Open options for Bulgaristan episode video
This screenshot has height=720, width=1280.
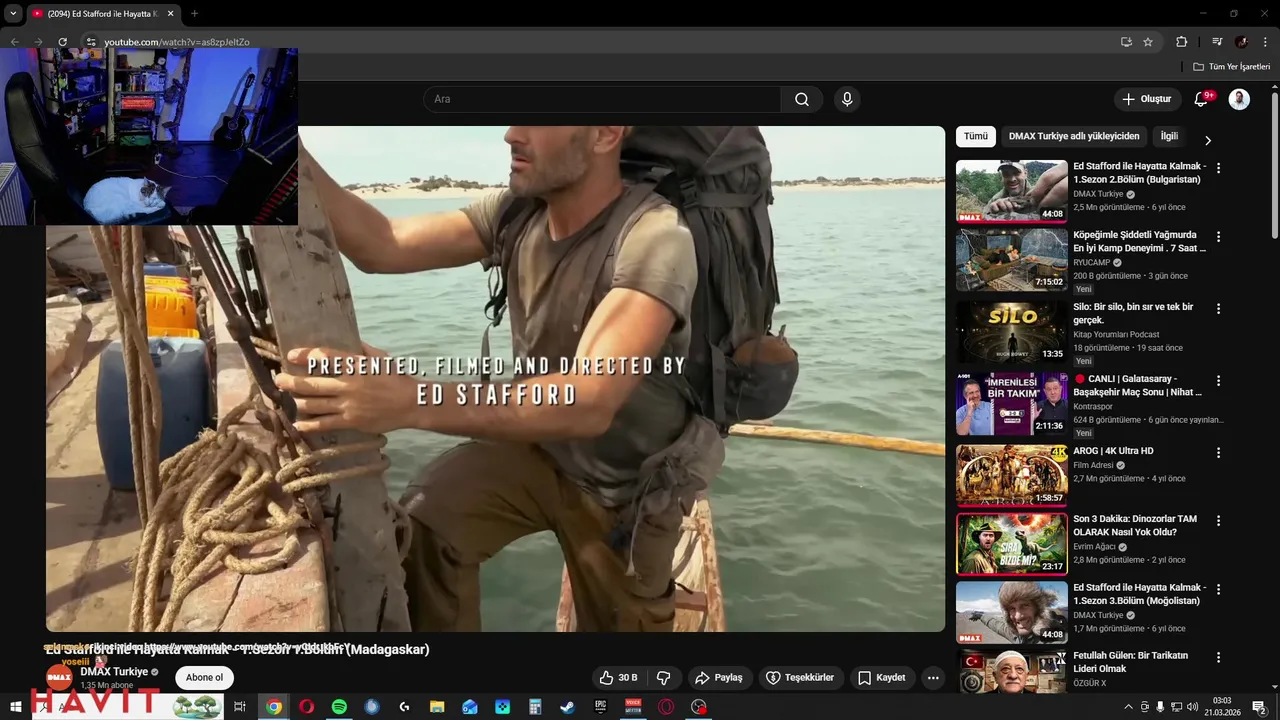tap(1218, 168)
